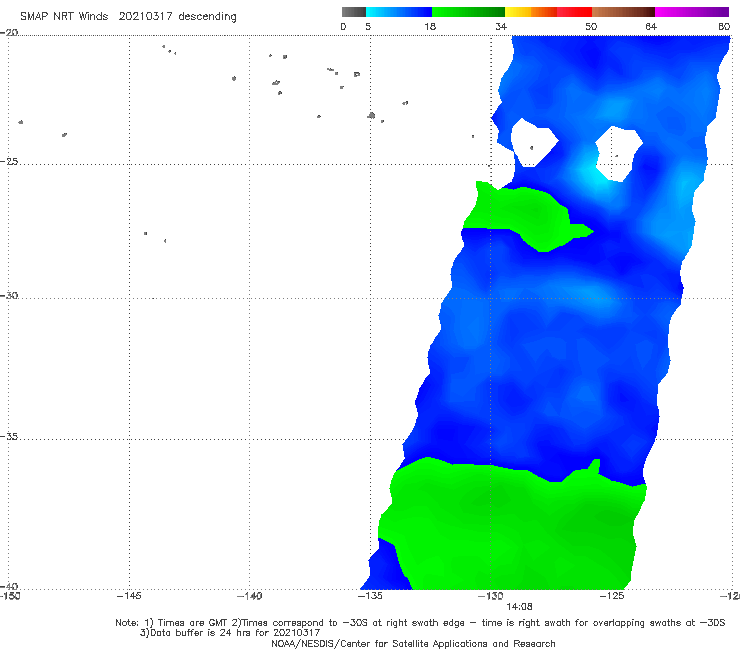This screenshot has width=740, height=650.
Task: Click the right white data gap in the swath
Action: (x=619, y=153)
